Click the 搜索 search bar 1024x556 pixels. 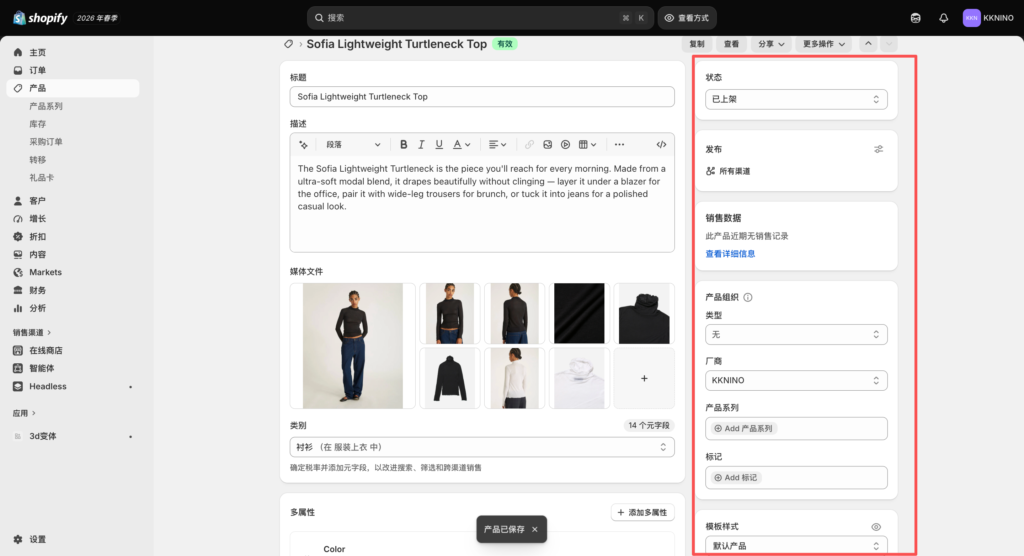tap(479, 18)
